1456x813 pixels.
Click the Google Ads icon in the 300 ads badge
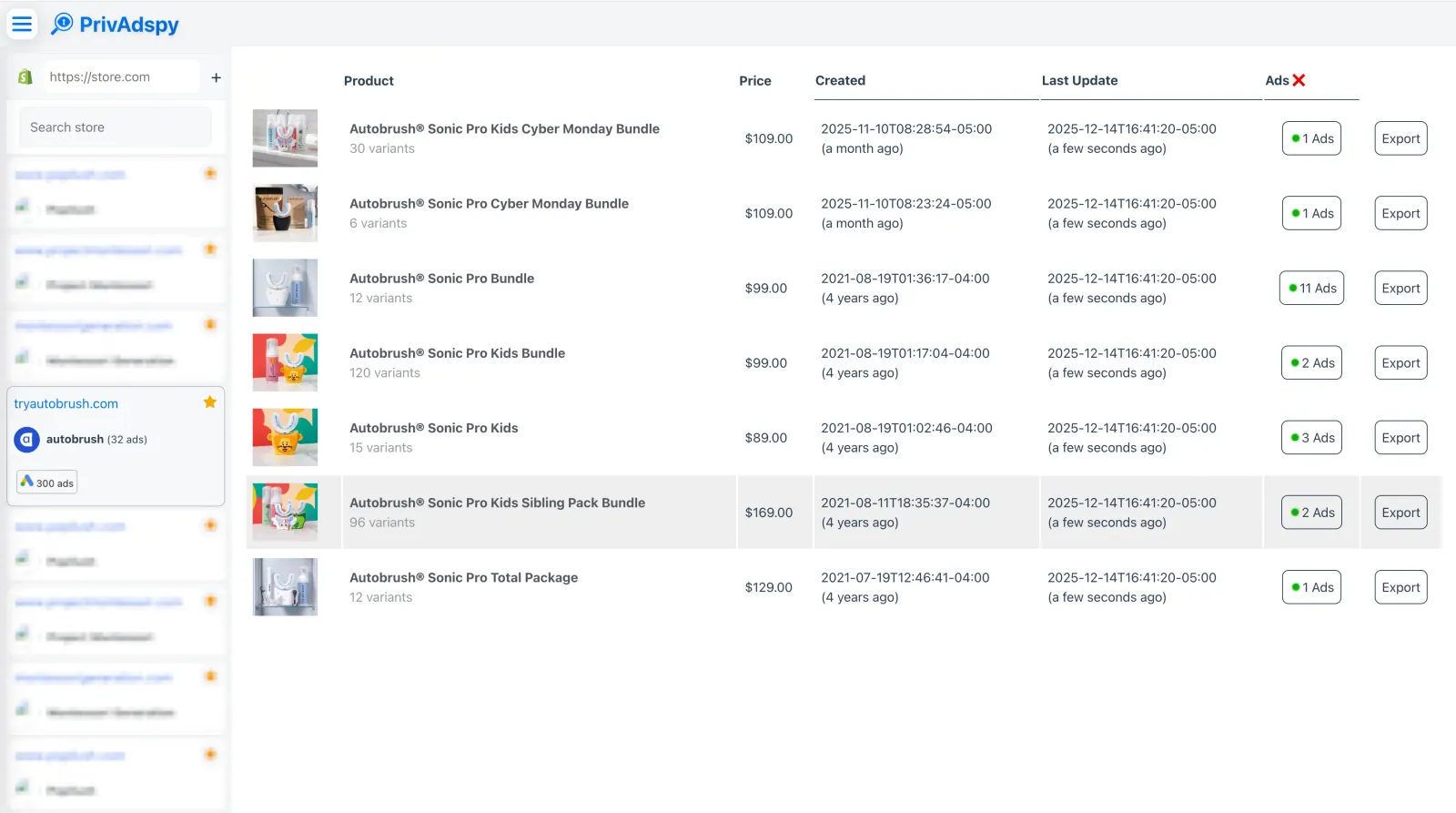(x=25, y=482)
